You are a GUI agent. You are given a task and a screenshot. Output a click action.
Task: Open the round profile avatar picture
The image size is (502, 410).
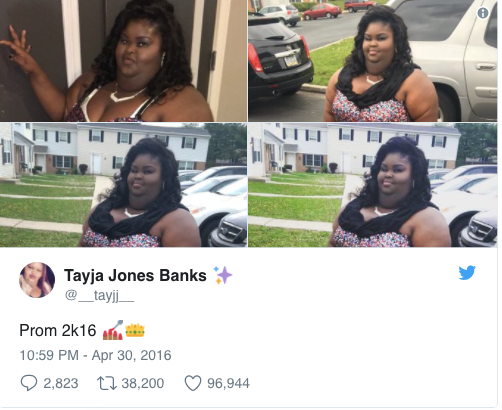point(37,280)
